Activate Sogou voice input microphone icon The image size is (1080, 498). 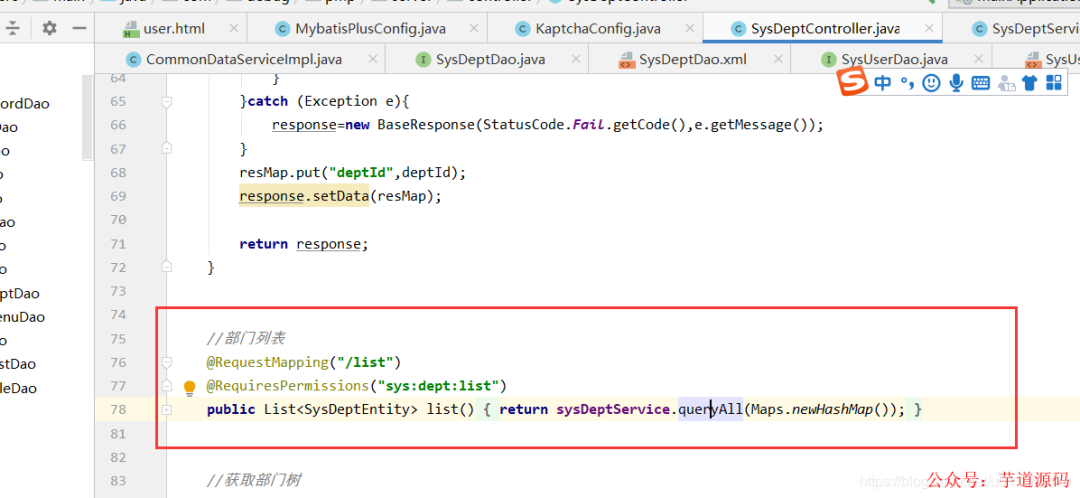click(956, 83)
